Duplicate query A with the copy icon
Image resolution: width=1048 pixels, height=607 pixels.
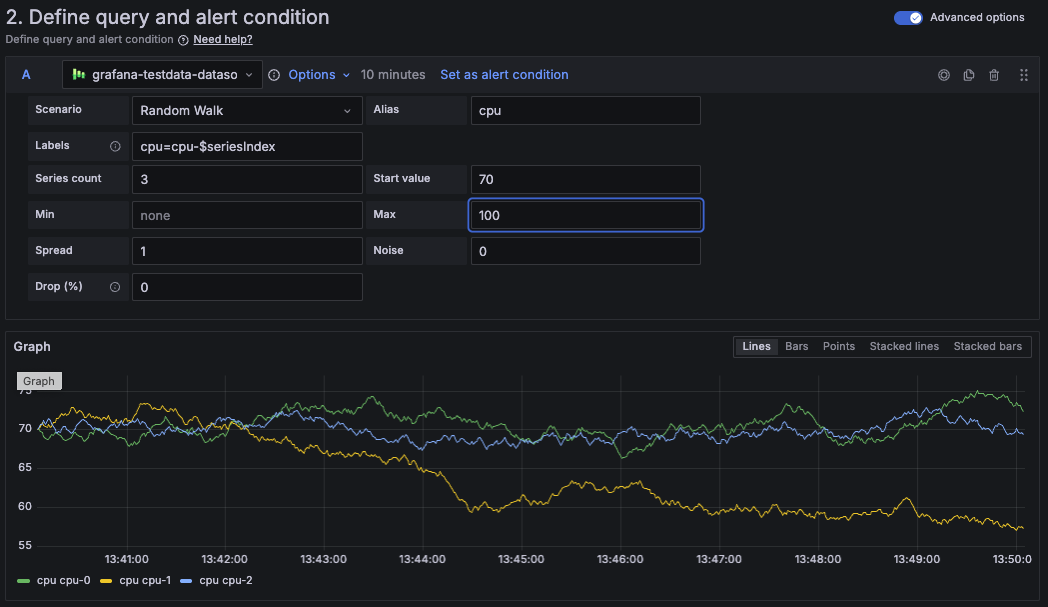968,75
